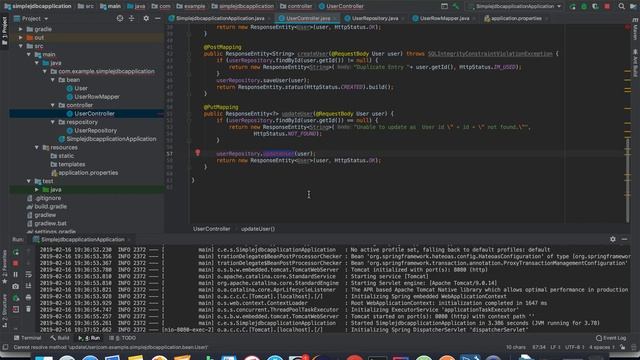The height and width of the screenshot is (360, 640).
Task: Open application.properties in project tree
Action: point(84,173)
